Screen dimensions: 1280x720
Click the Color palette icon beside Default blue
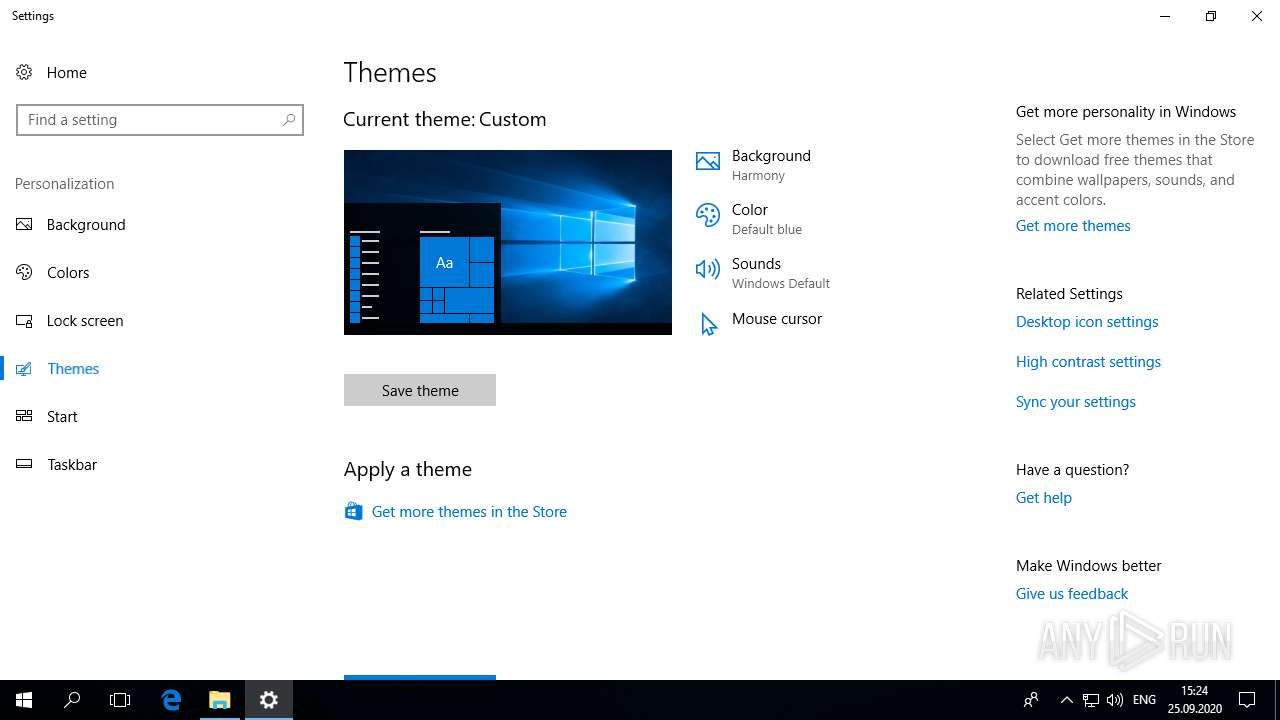point(708,215)
